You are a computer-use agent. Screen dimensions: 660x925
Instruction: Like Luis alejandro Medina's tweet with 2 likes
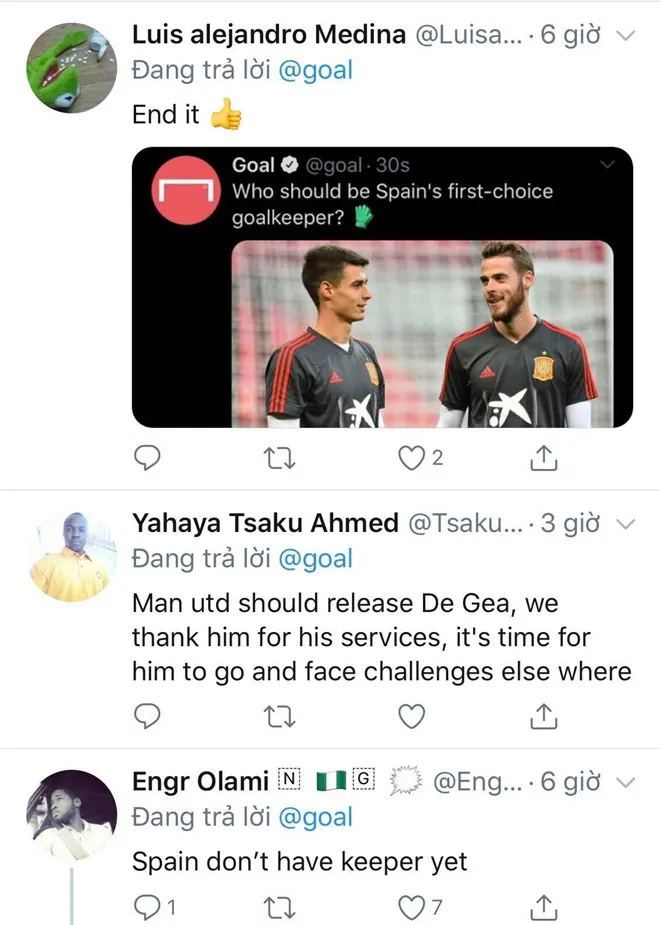(411, 458)
